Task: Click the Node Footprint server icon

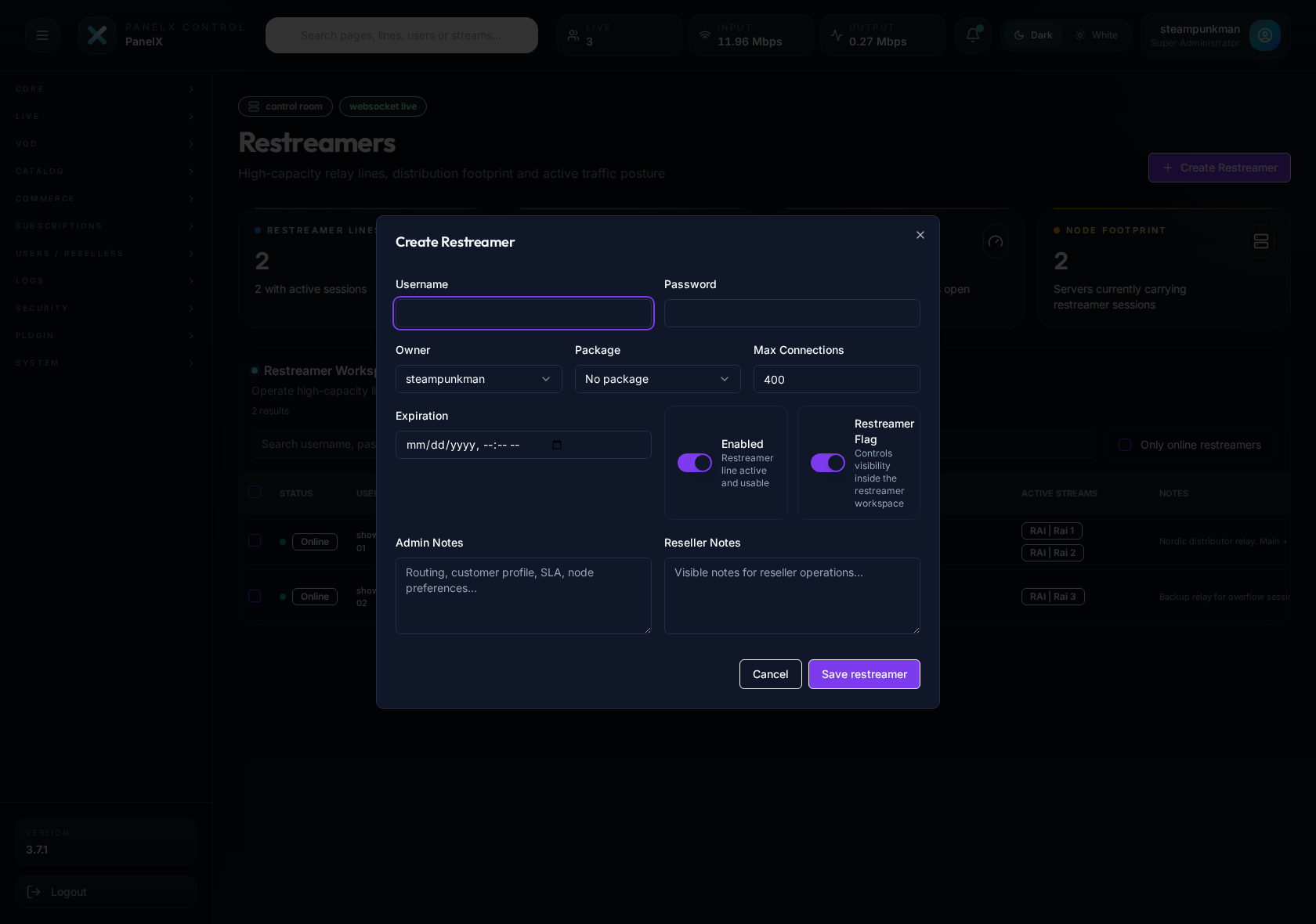Action: coord(1260,241)
